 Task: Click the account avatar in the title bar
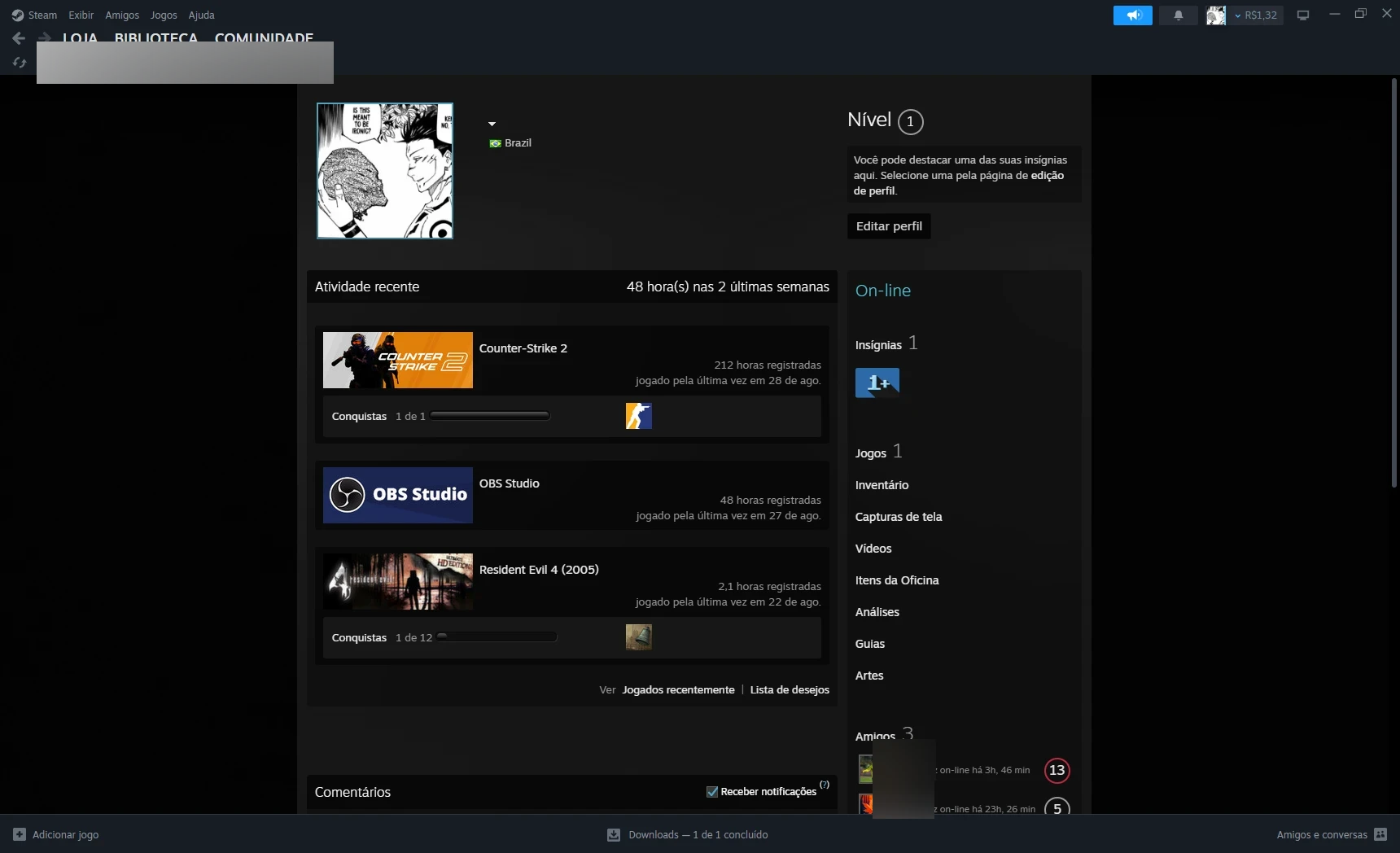tap(1216, 15)
